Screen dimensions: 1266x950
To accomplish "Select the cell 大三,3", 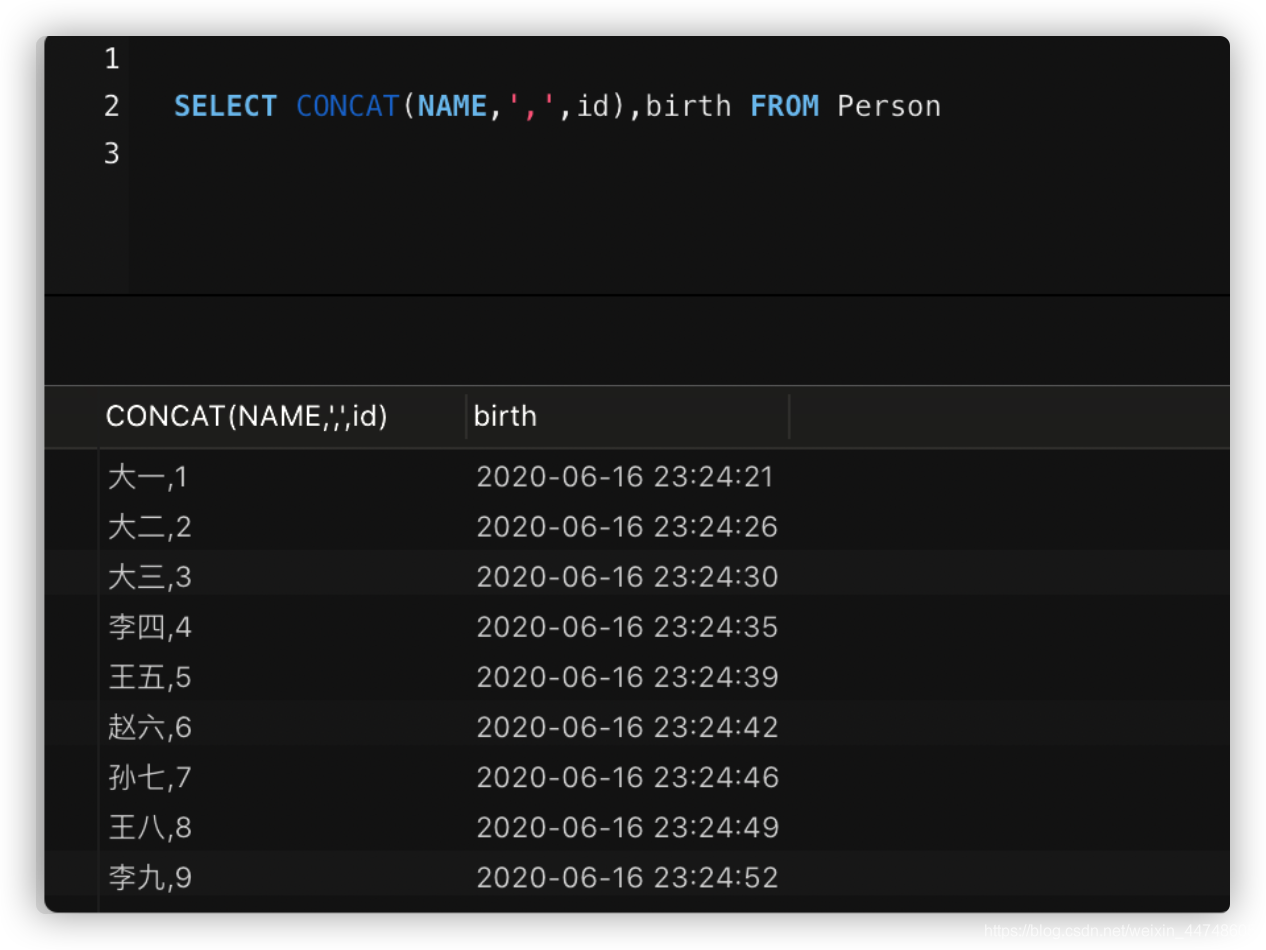I will 150,577.
